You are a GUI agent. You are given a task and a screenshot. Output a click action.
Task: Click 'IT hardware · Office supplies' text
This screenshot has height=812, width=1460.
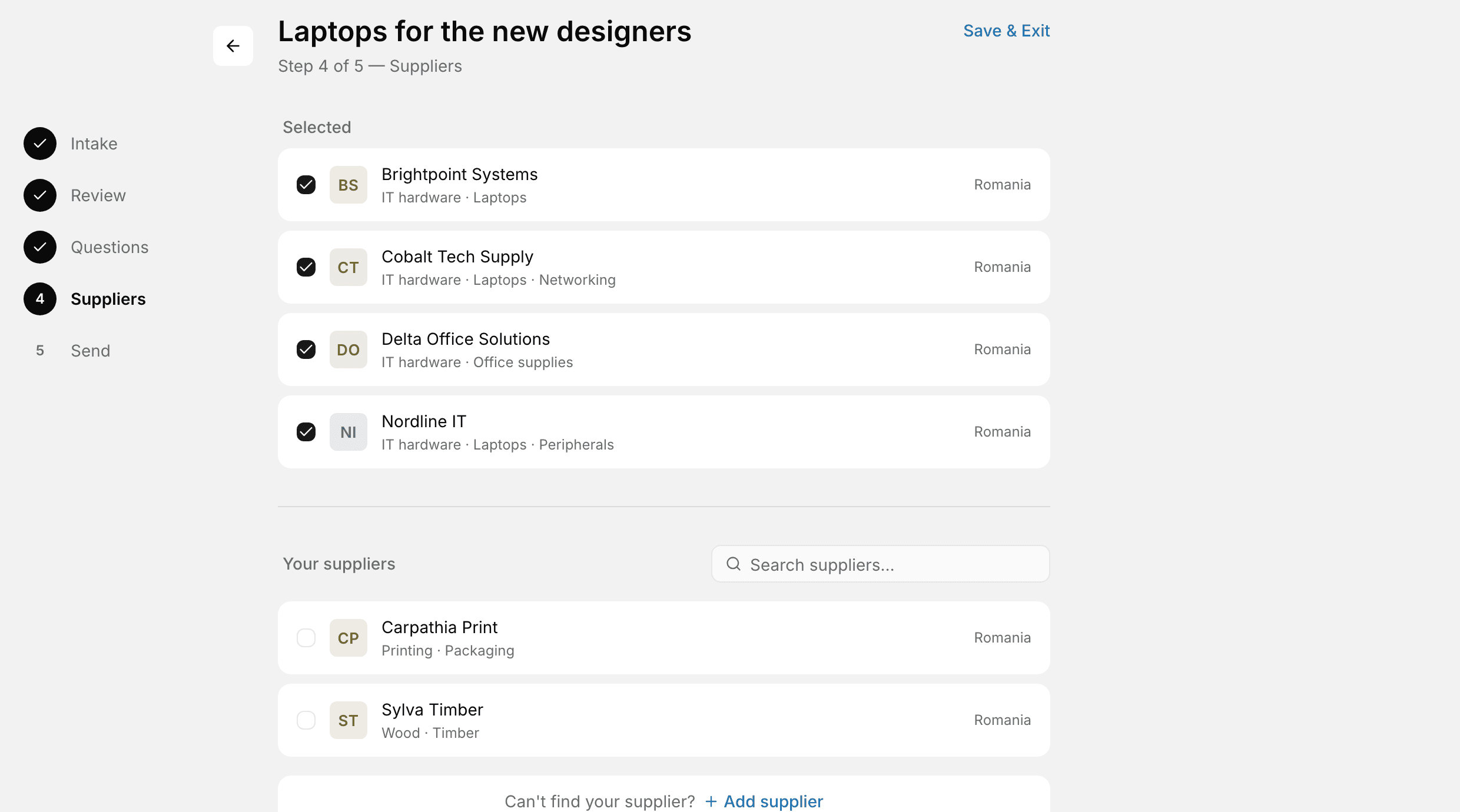pos(477,362)
